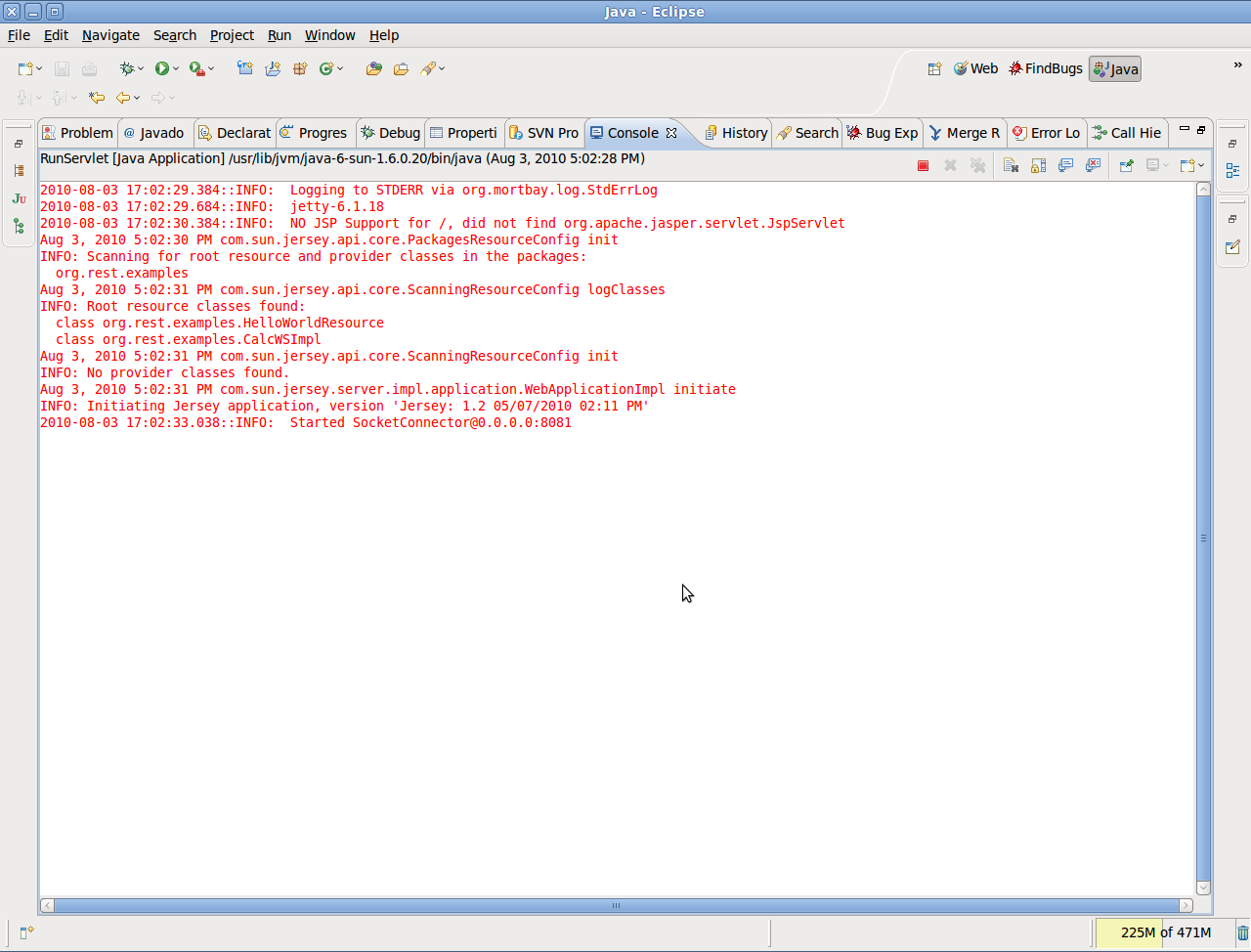Restore the left fast view stack
The width and height of the screenshot is (1251, 952).
tap(19, 144)
